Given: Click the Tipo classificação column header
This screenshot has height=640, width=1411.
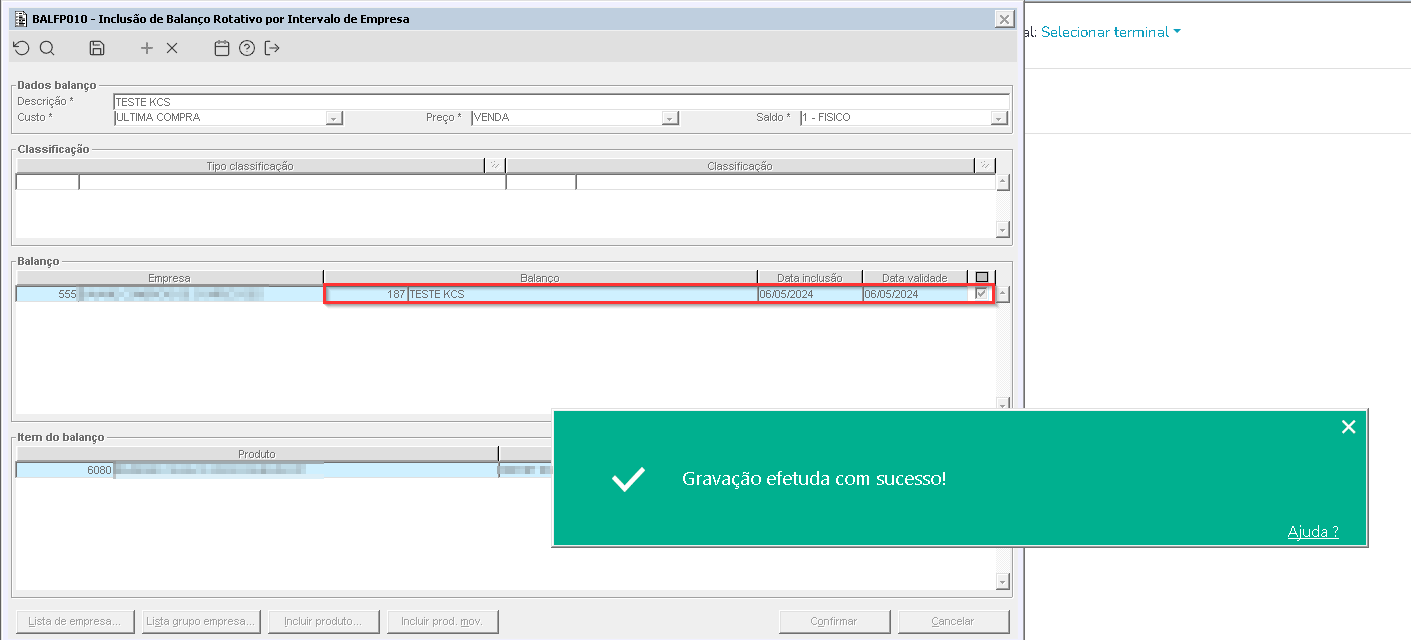Looking at the screenshot, I should [250, 166].
